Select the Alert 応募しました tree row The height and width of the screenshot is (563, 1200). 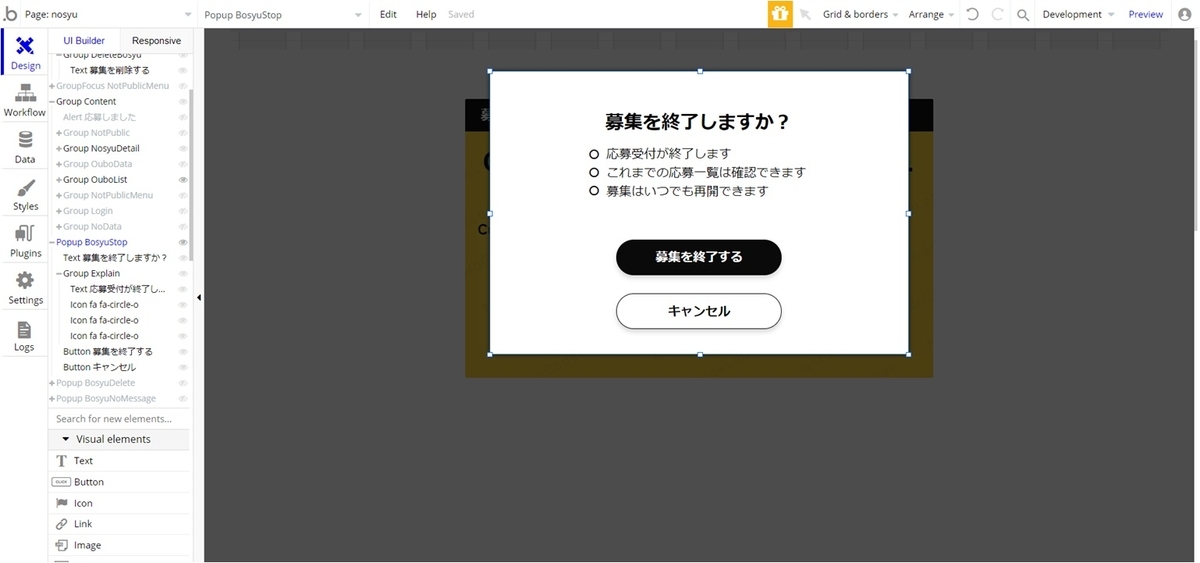click(98, 117)
